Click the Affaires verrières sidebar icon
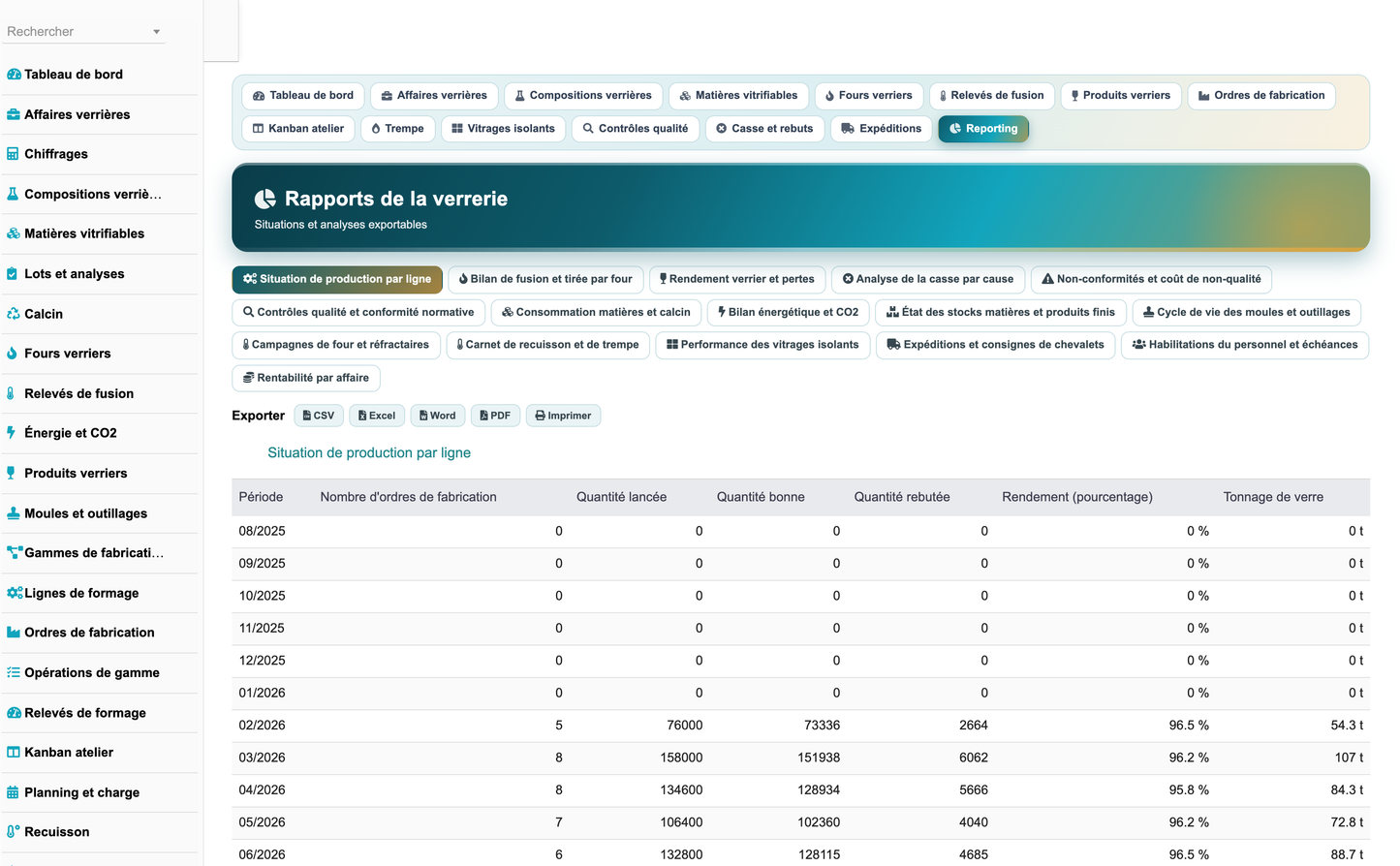 tap(14, 114)
